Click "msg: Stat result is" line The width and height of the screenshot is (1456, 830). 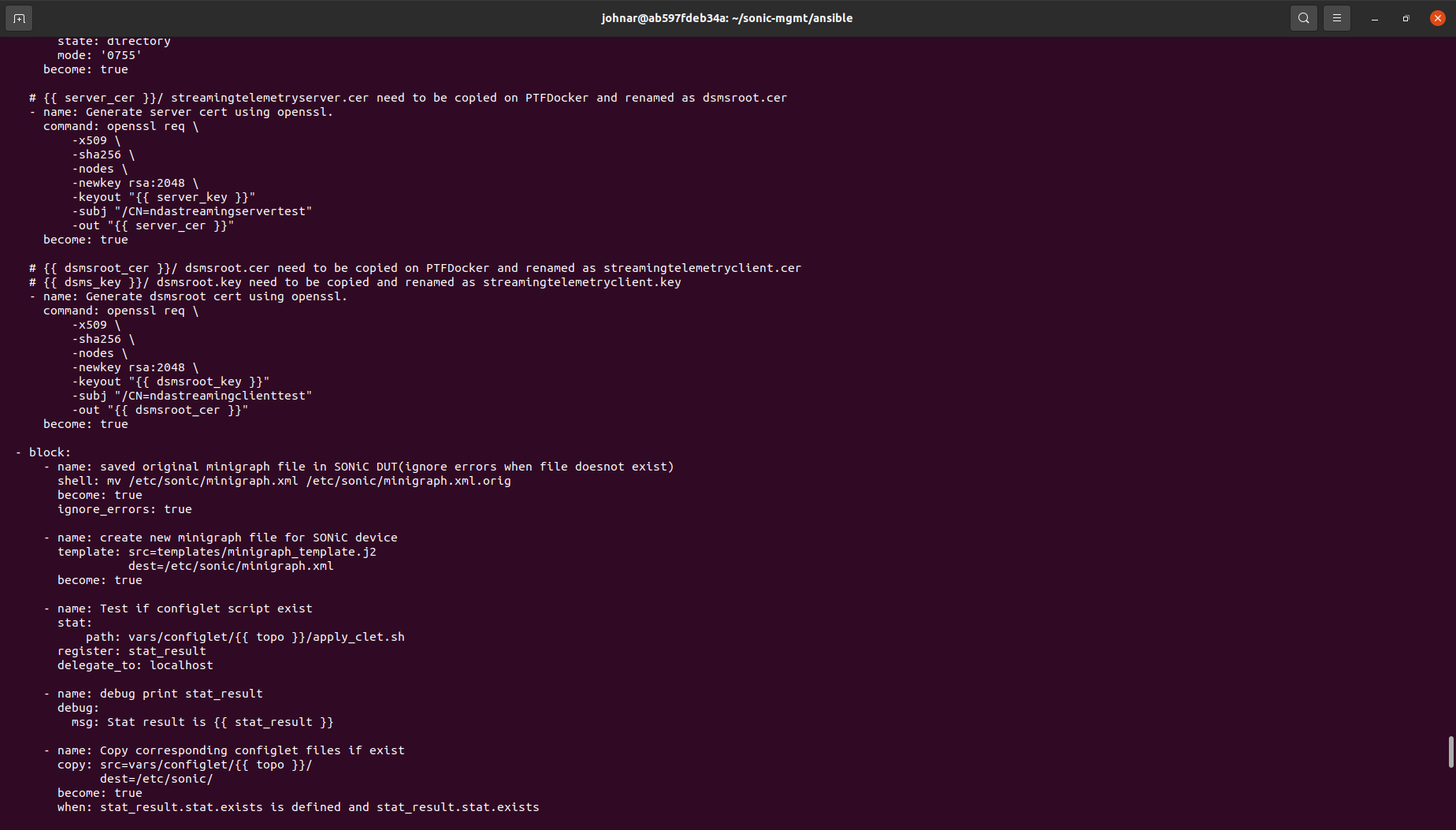coord(202,722)
